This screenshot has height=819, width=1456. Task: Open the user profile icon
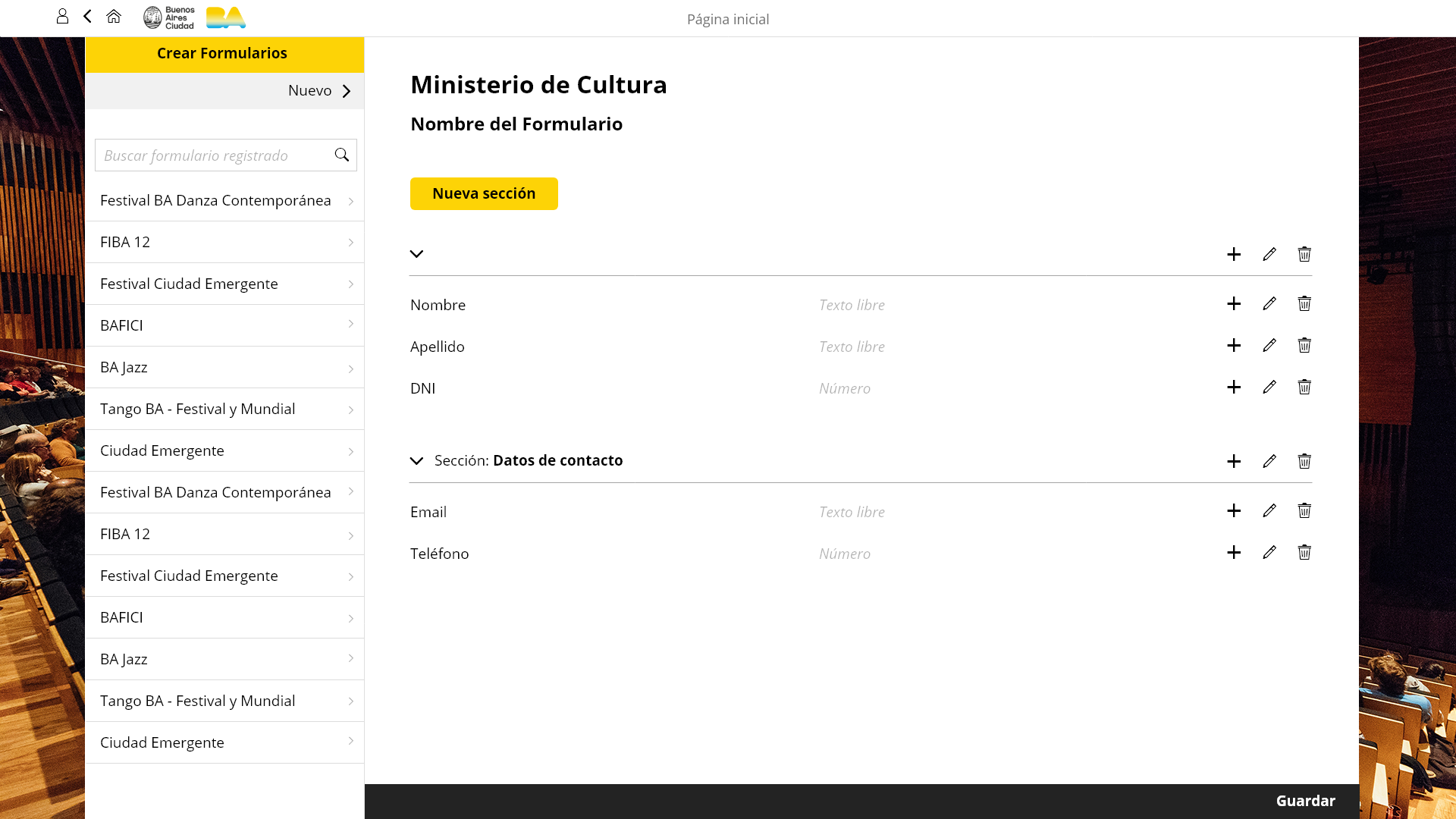[62, 16]
